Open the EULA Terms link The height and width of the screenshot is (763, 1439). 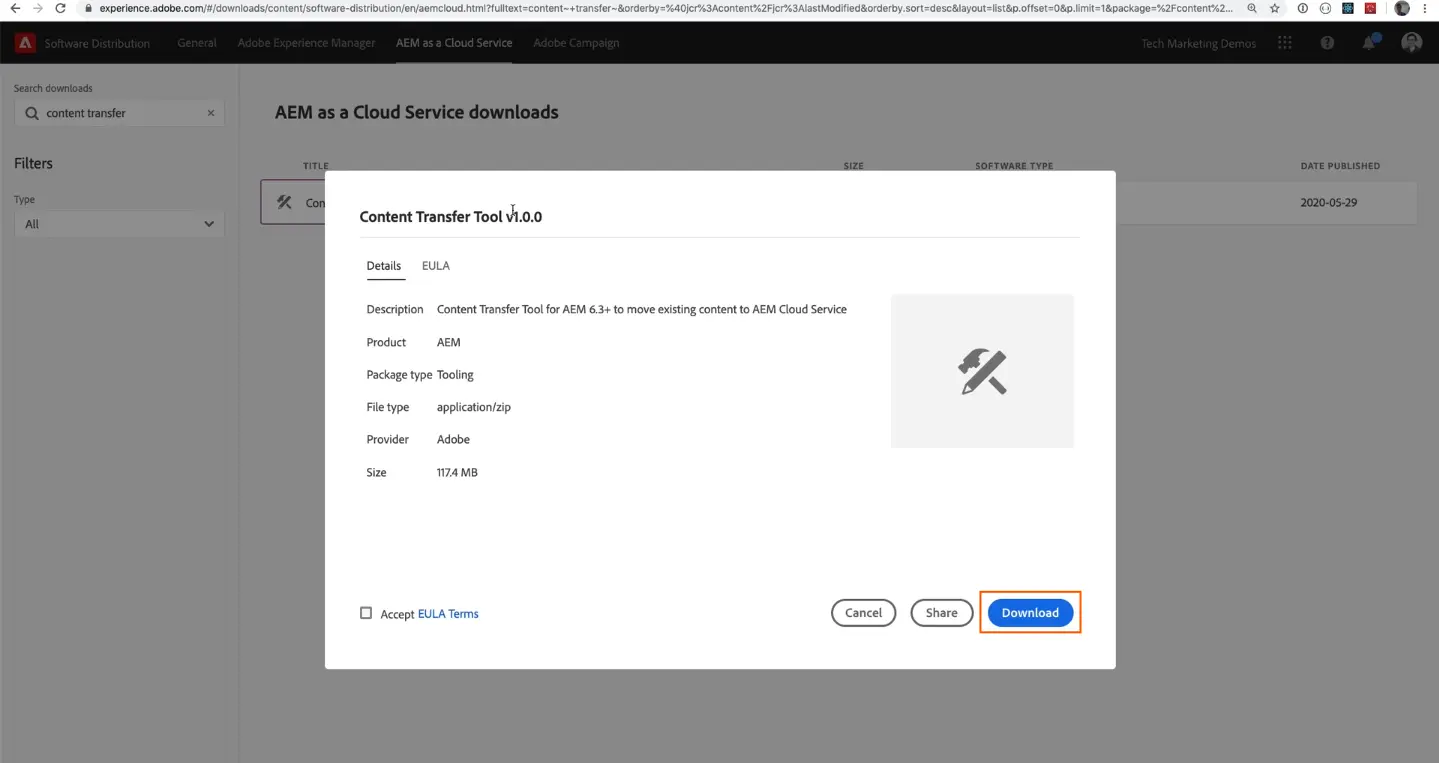[x=448, y=614]
